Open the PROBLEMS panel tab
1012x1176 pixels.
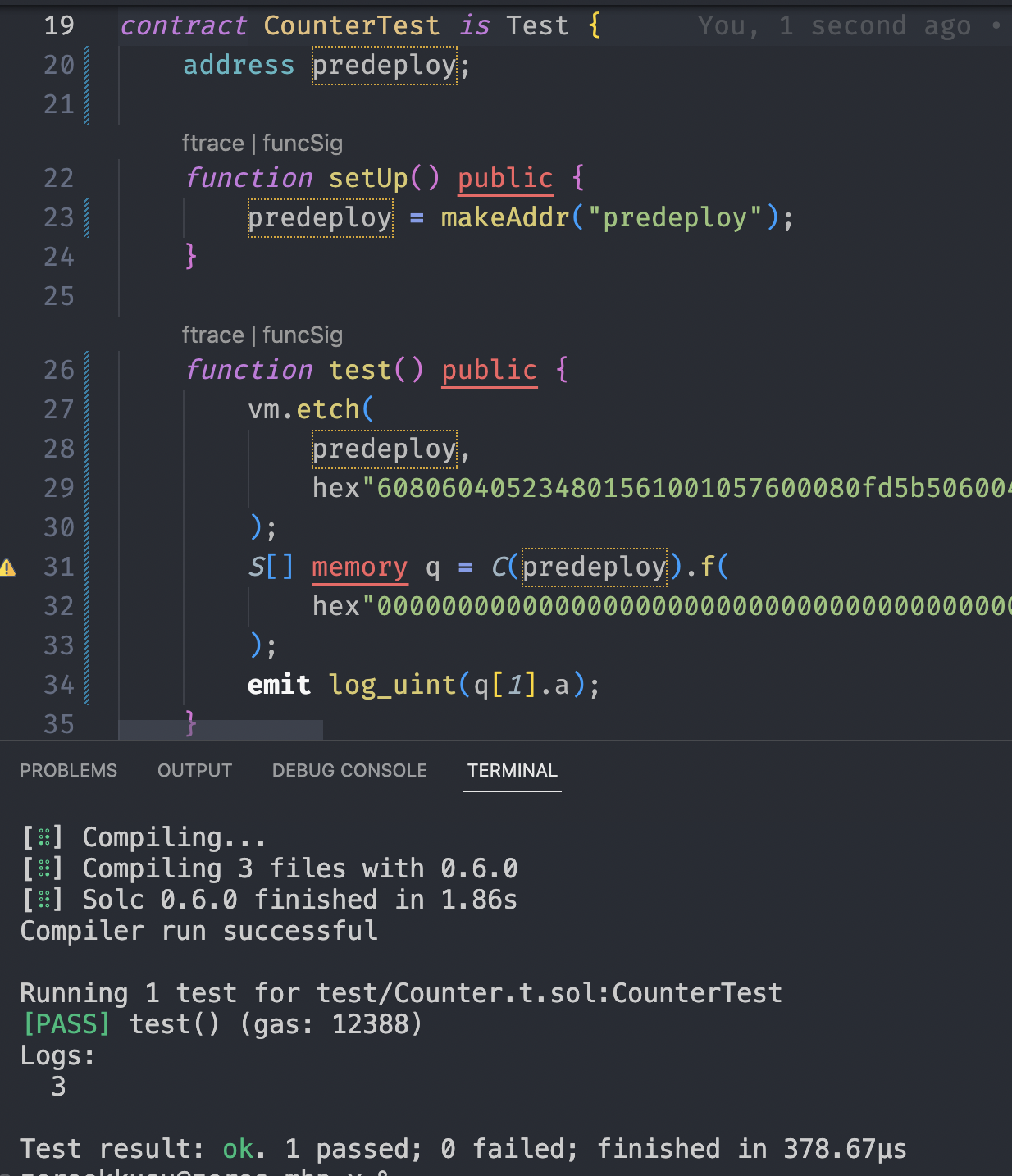click(x=69, y=770)
